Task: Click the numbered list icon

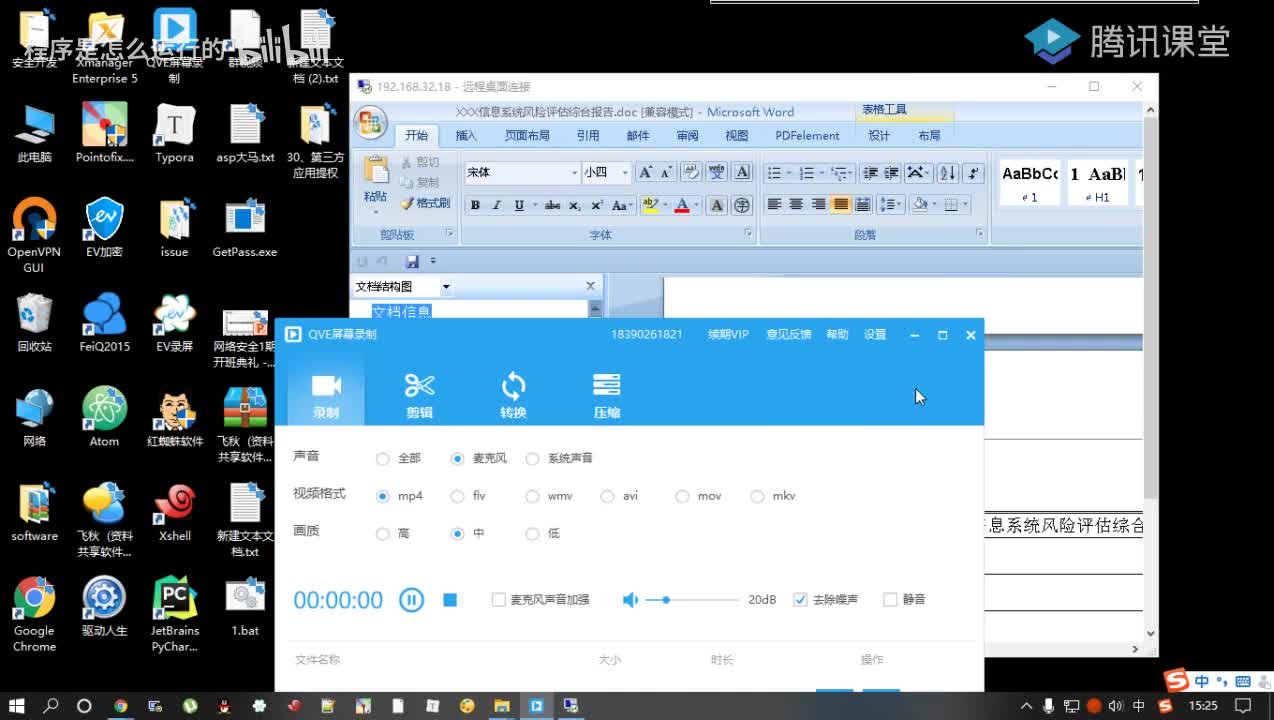Action: (x=808, y=173)
